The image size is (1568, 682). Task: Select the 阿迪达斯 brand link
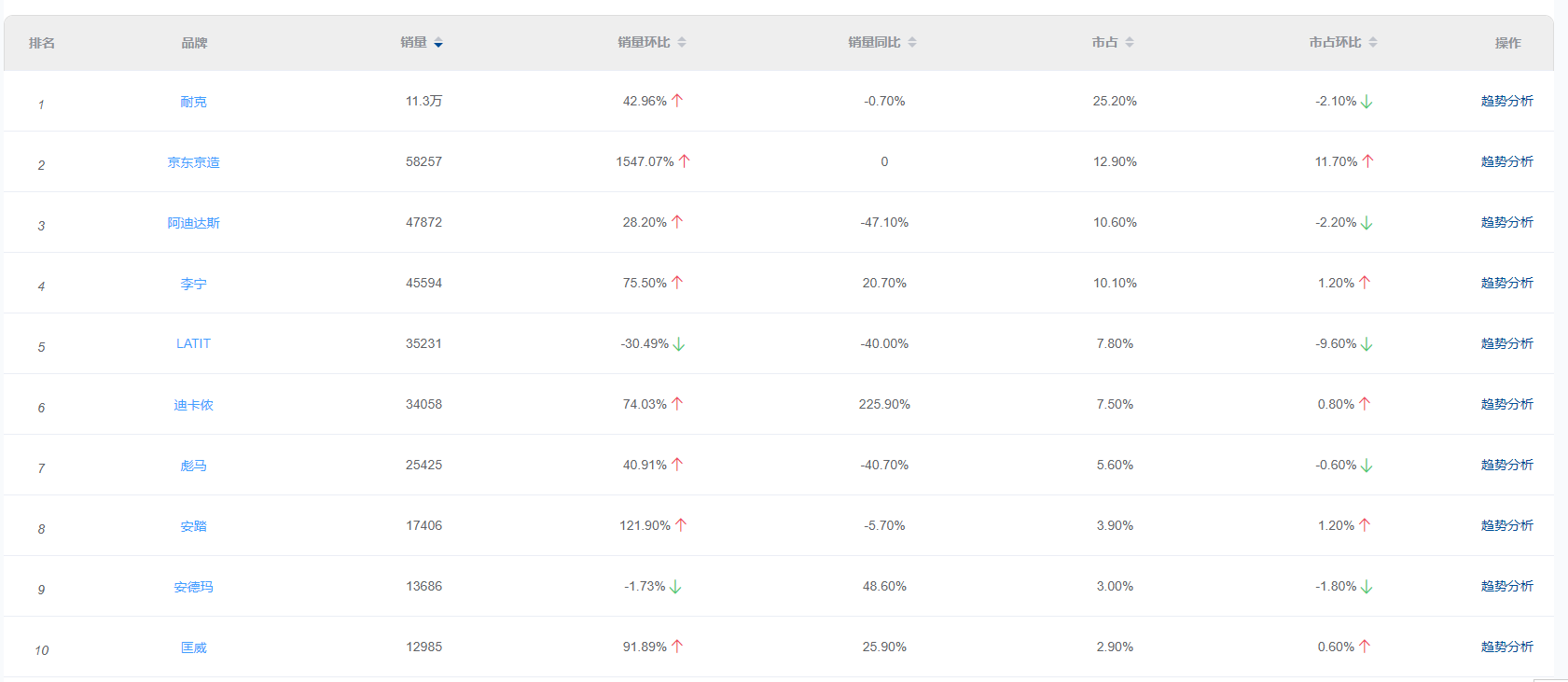193,223
